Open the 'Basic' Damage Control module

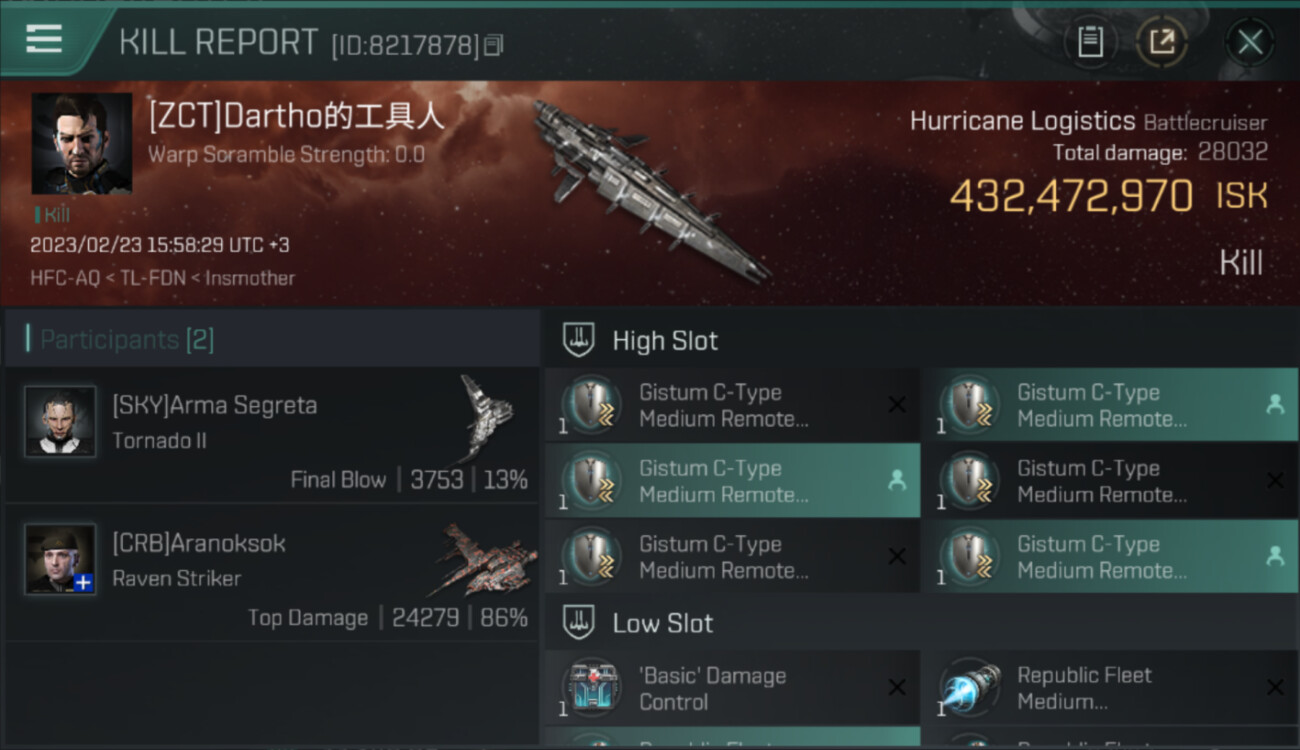[732, 688]
